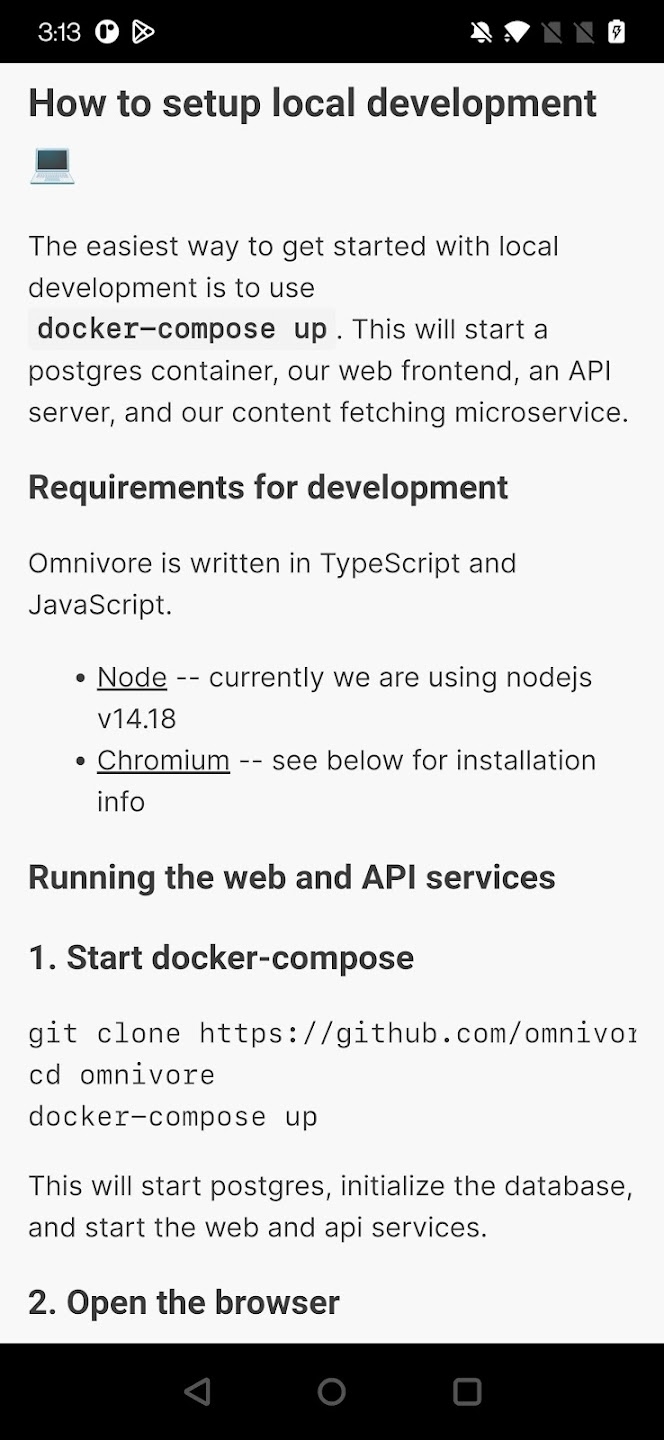Image resolution: width=664 pixels, height=1440 pixels.
Task: Tap the "How to setup local development" heading
Action: [312, 103]
